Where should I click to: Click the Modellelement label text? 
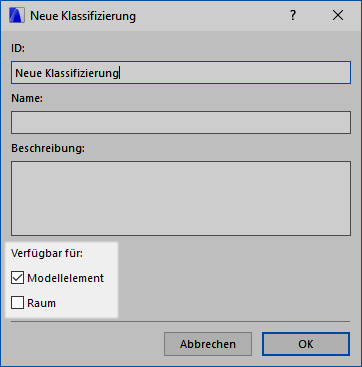[66, 278]
